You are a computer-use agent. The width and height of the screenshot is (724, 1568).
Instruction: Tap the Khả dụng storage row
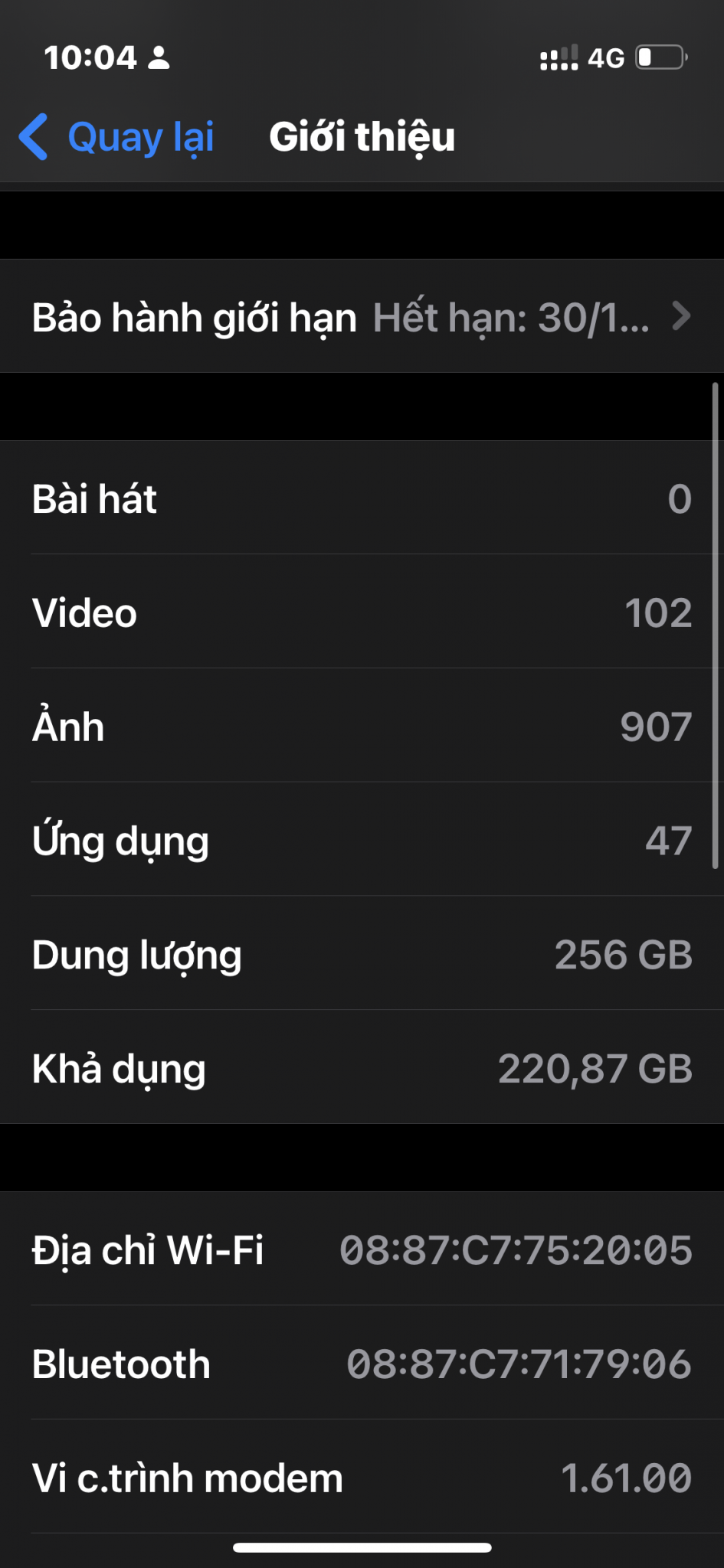pos(362,1068)
